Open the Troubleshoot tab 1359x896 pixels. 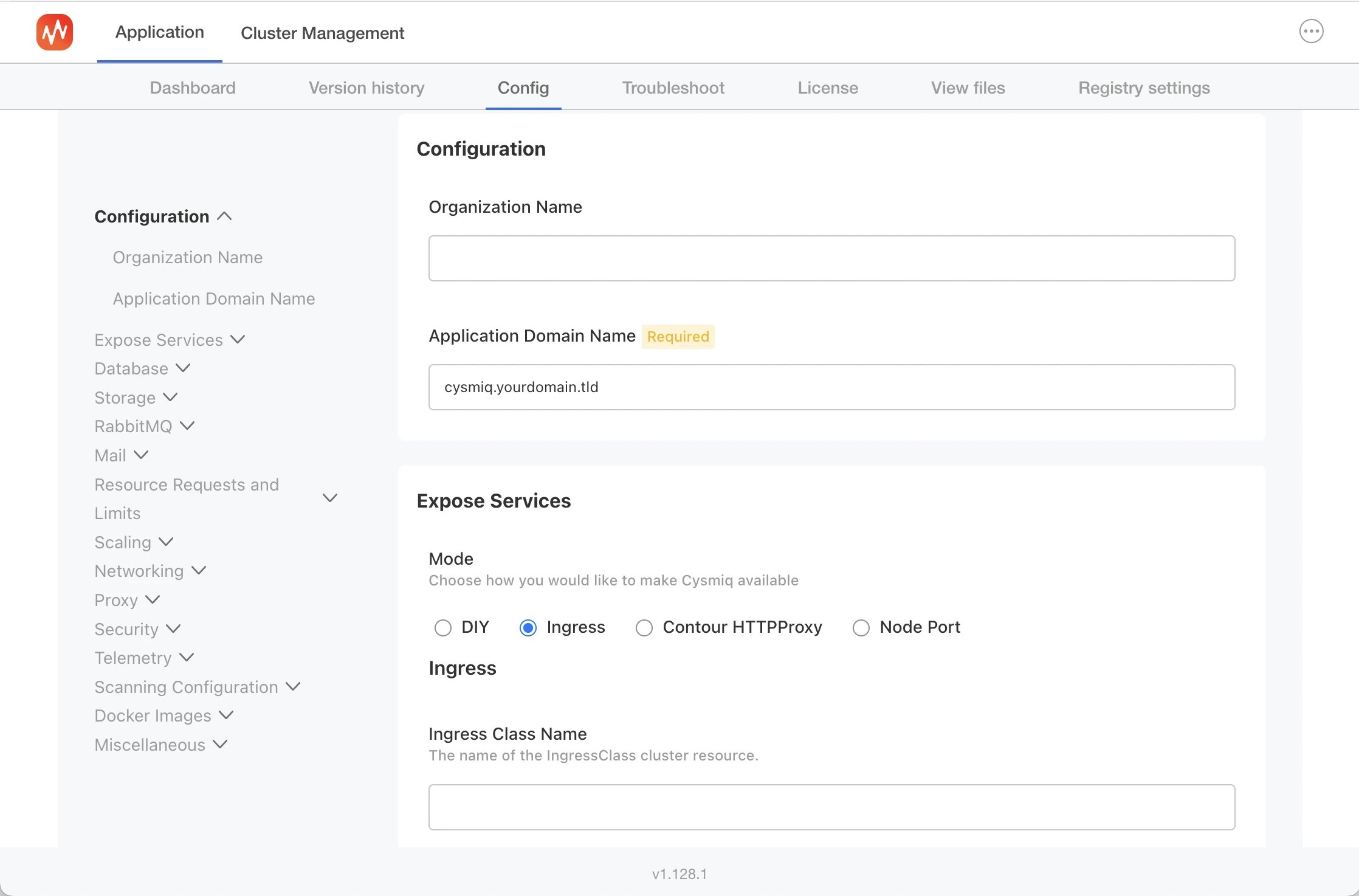pos(673,88)
